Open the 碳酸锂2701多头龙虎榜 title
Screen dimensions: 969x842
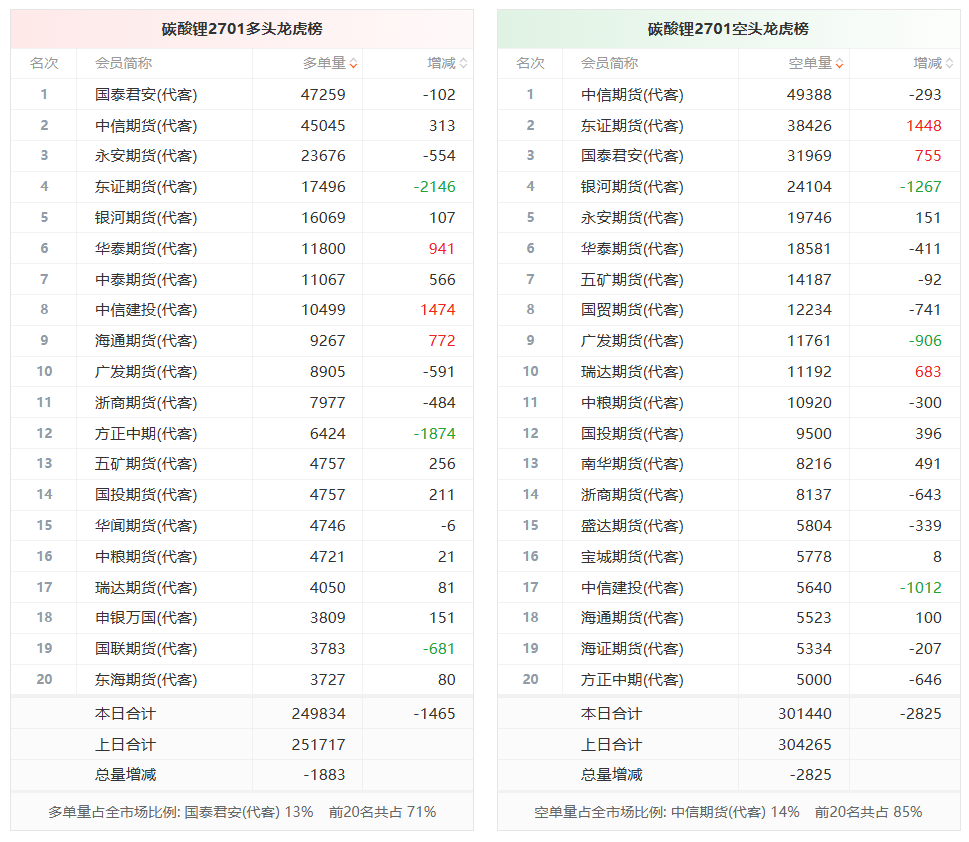[x=242, y=29]
